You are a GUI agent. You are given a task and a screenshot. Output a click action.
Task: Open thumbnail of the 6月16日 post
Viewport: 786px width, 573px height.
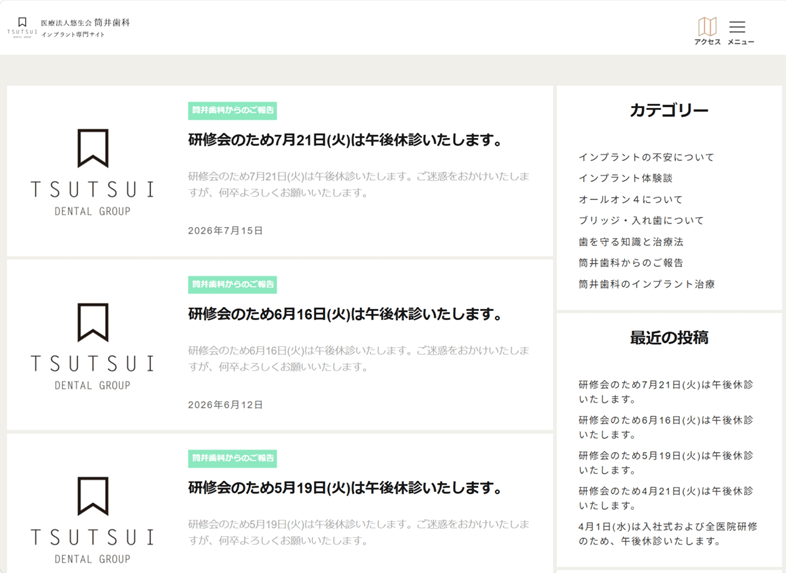tap(93, 346)
